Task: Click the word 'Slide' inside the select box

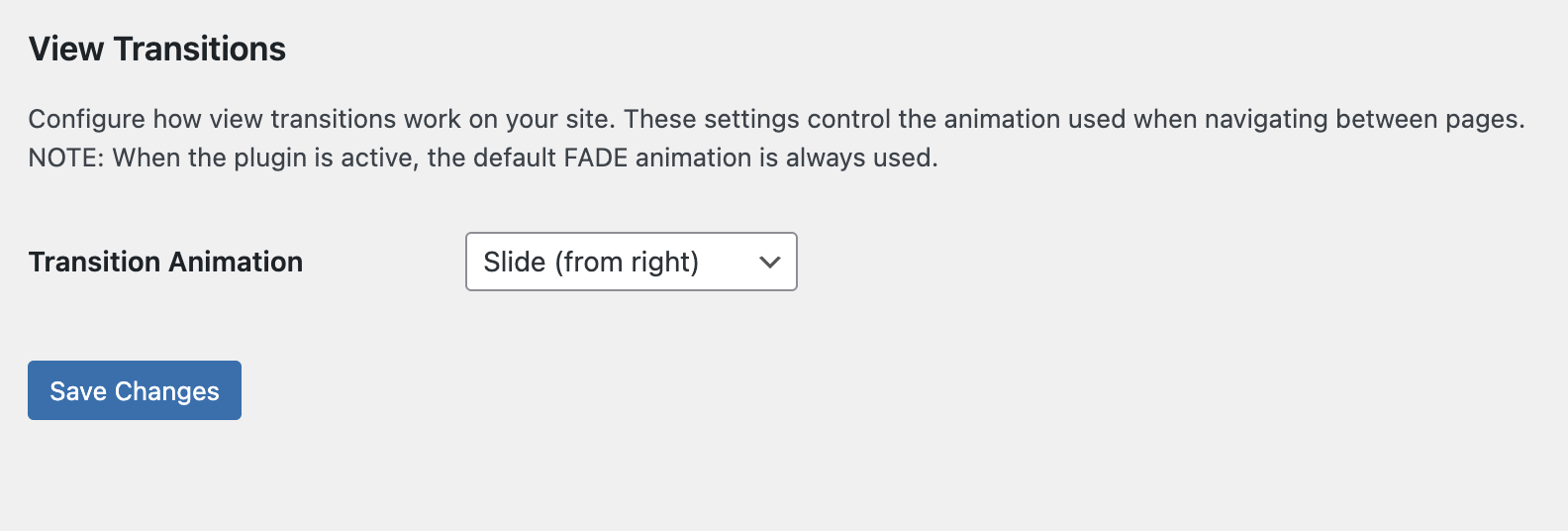Action: tap(514, 262)
